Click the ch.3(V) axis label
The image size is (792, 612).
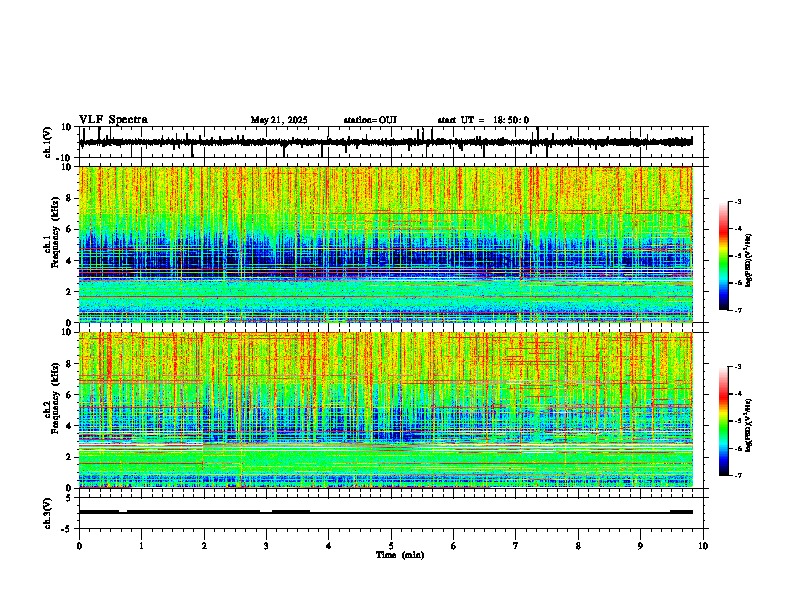tap(47, 513)
